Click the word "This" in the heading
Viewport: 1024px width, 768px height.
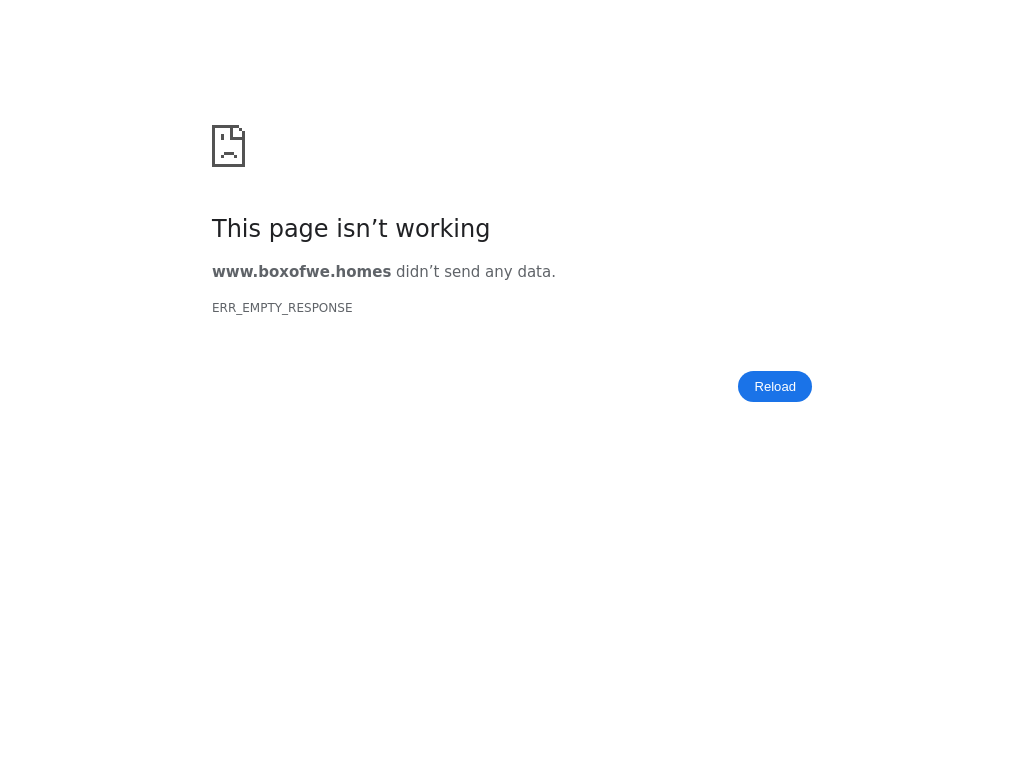coord(236,229)
